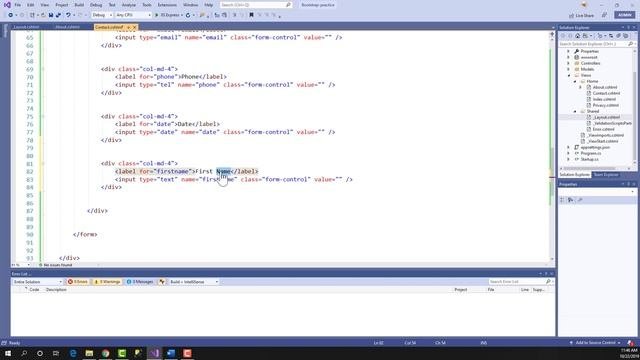
Task: Click the Windows taskbar search icon
Action: coord(24,353)
